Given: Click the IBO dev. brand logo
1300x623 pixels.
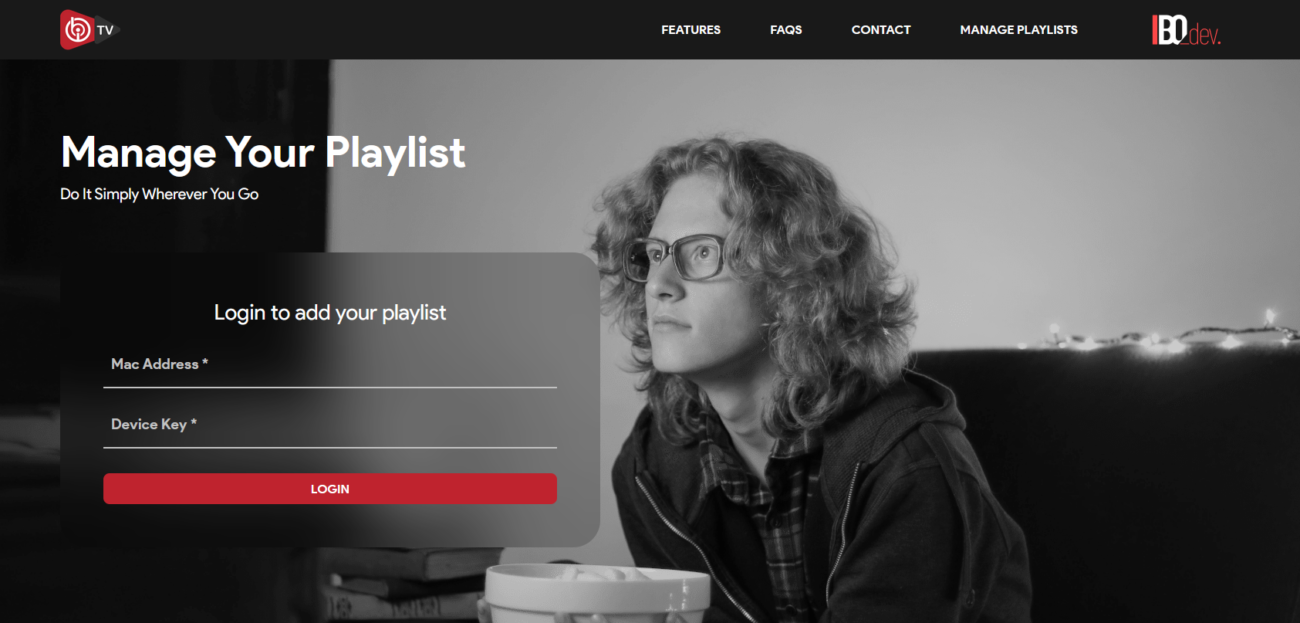Looking at the screenshot, I should (x=1187, y=30).
